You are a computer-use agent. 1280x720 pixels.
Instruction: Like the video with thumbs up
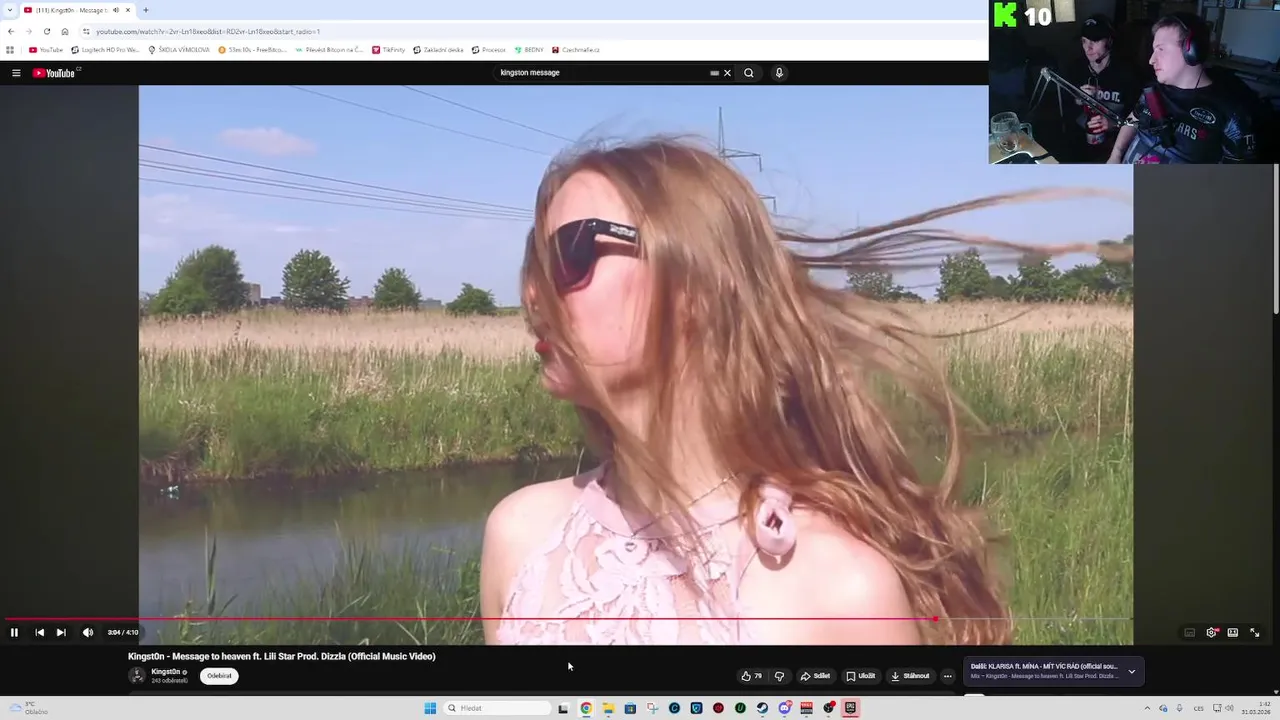750,676
